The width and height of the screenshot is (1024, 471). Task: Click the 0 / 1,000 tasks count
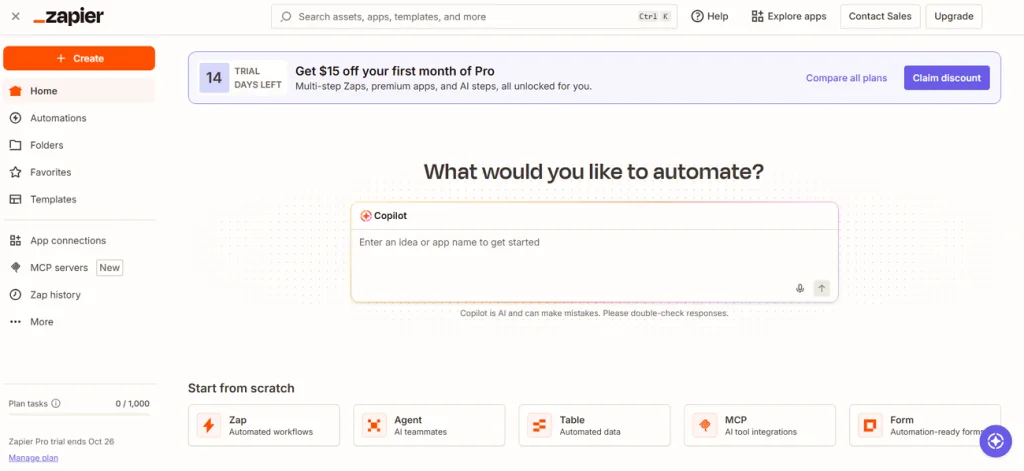[133, 404]
